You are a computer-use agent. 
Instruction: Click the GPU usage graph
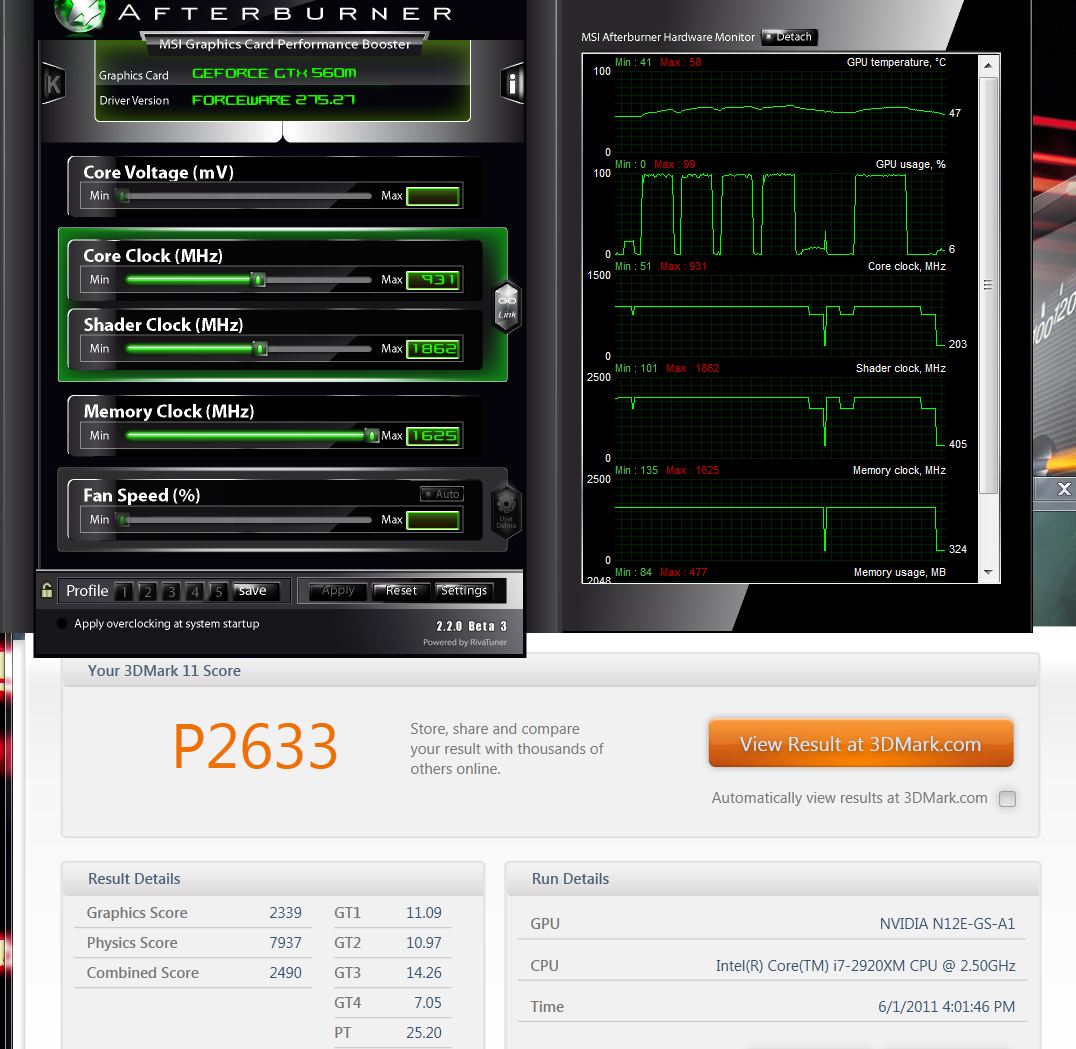780,213
